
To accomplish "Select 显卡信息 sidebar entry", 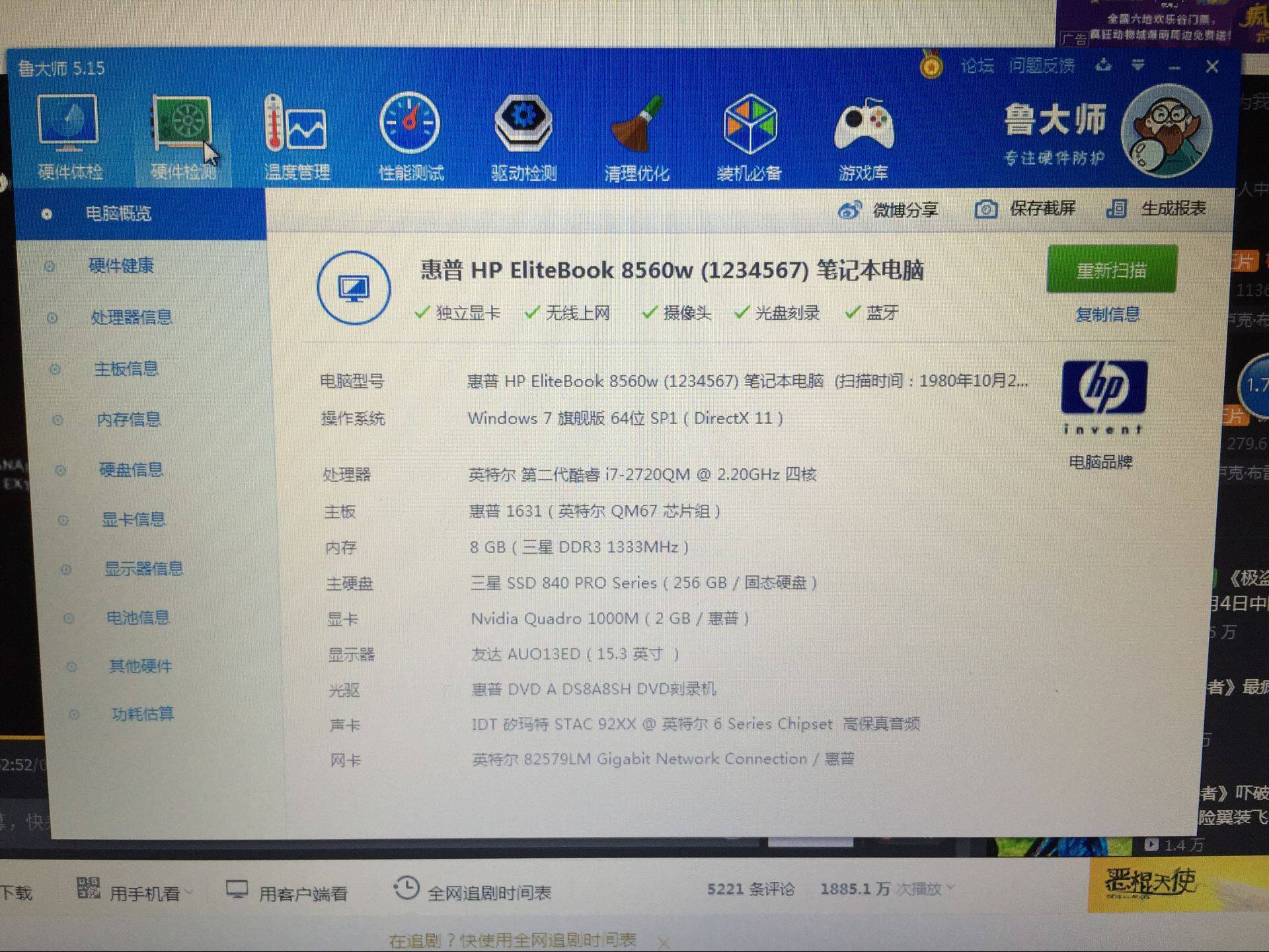I will (133, 519).
